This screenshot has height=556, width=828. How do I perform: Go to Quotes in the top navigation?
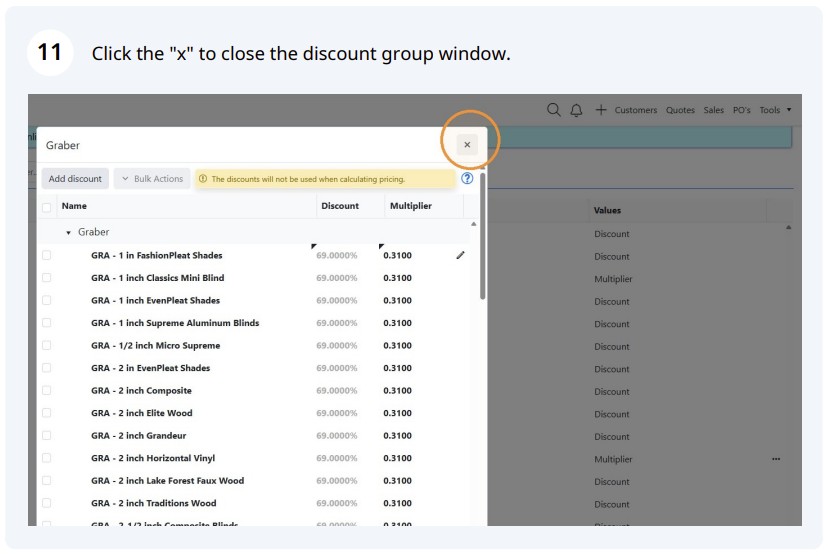pyautogui.click(x=680, y=110)
